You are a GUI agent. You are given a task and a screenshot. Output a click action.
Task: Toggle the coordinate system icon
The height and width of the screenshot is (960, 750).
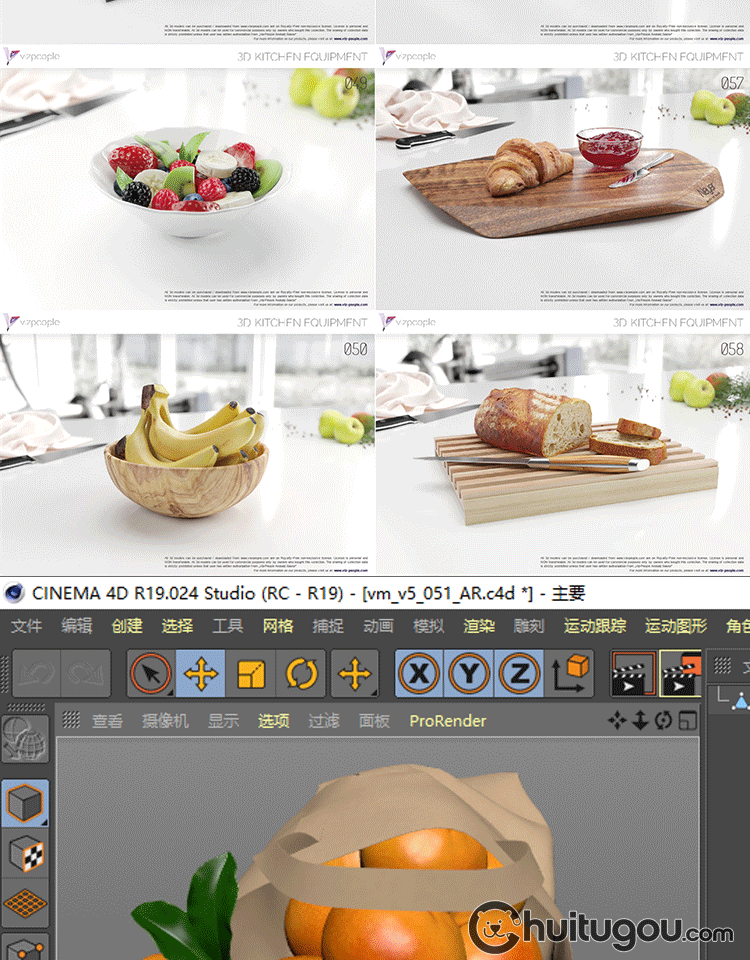pos(569,673)
